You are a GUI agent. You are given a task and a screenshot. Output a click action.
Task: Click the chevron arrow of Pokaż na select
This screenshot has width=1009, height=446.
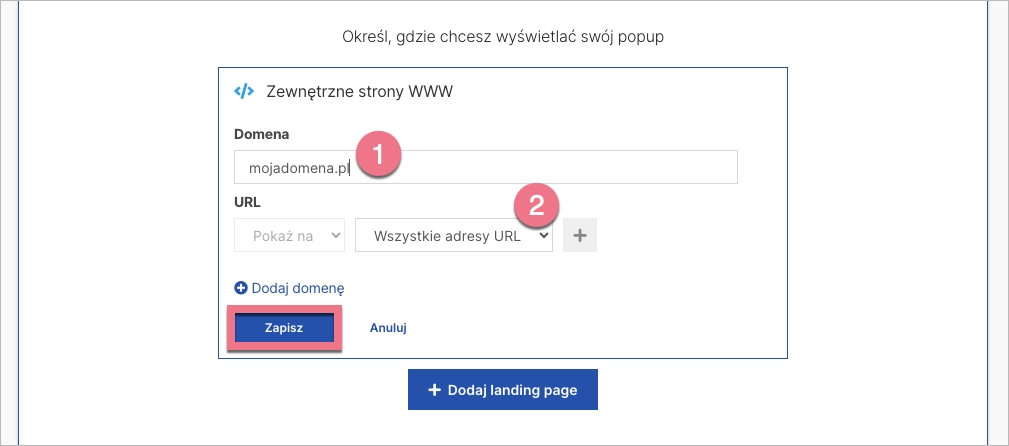click(x=334, y=236)
